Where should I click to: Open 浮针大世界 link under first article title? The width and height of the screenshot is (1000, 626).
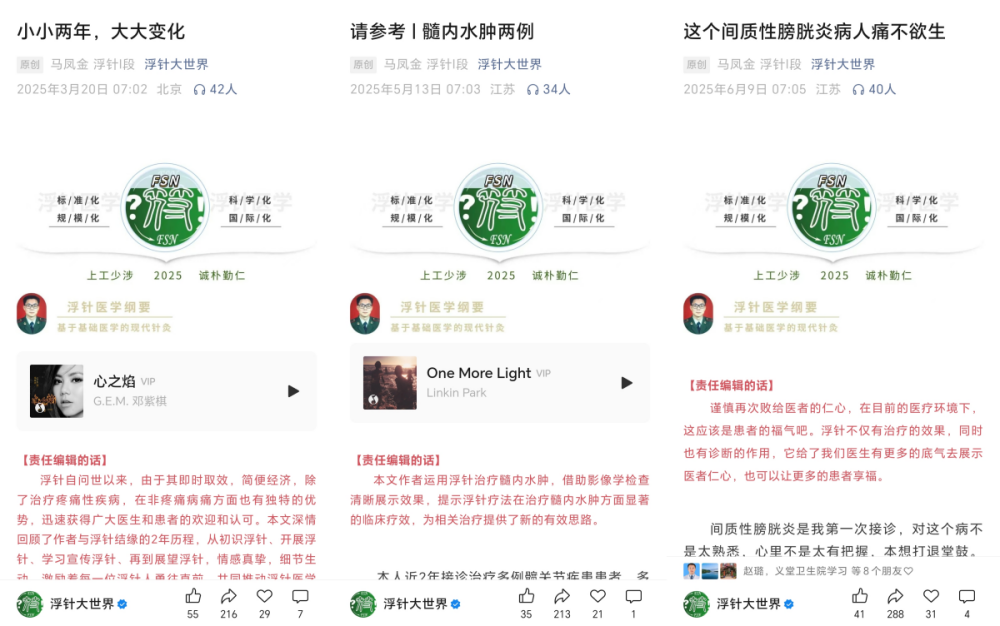176,64
